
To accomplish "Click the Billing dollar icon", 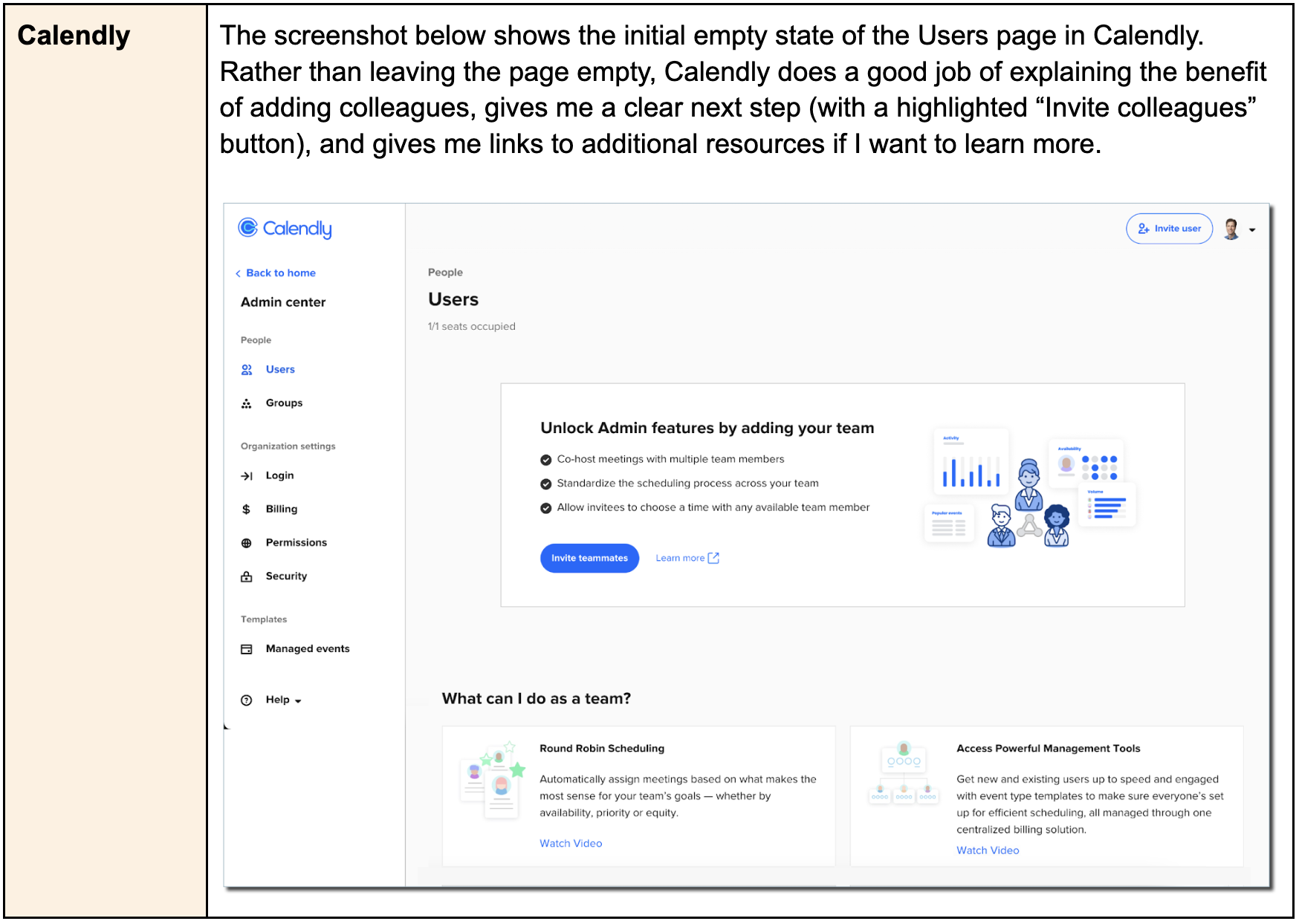I will click(x=246, y=510).
